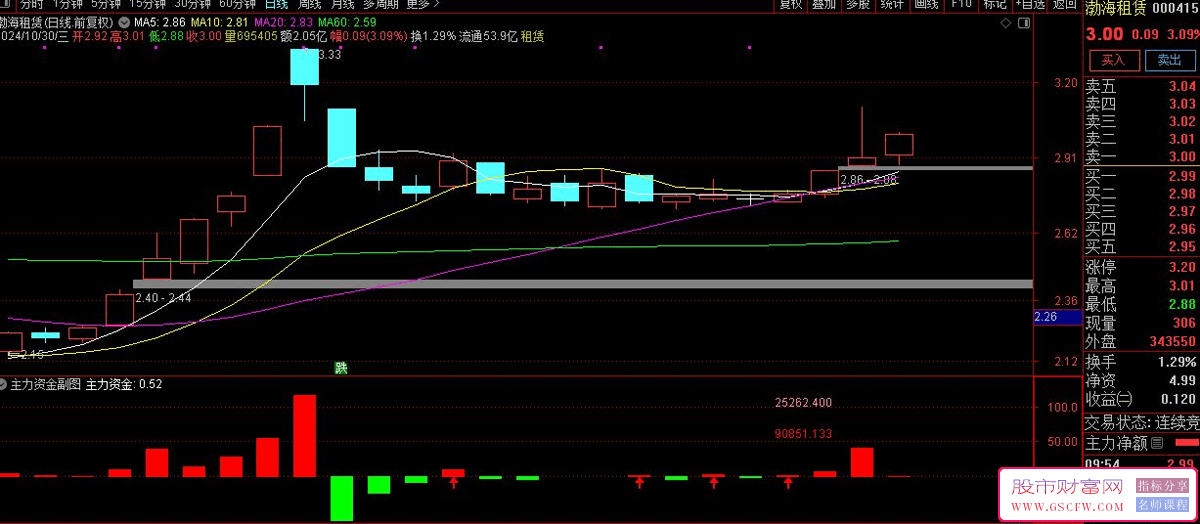The image size is (1200, 524).
Task: Open the 复权 adjustment option
Action: (x=790, y=4)
